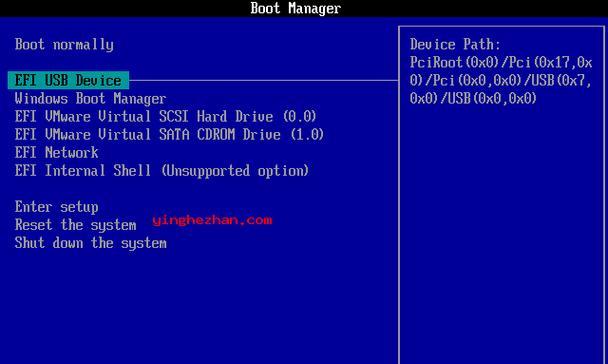The width and height of the screenshot is (608, 364).
Task: Choose Reset the system
Action: (x=76, y=225)
